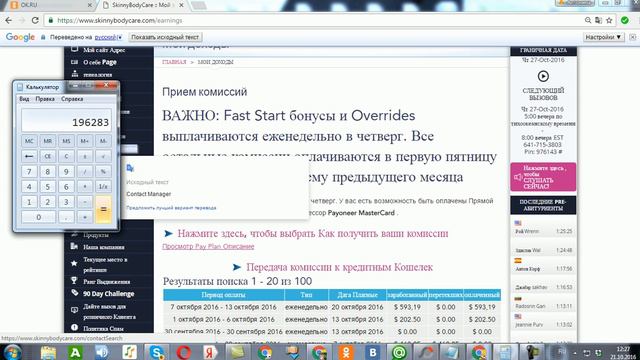This screenshot has height=360, width=640.
Task: Open the русский language dropdown
Action: [108, 37]
